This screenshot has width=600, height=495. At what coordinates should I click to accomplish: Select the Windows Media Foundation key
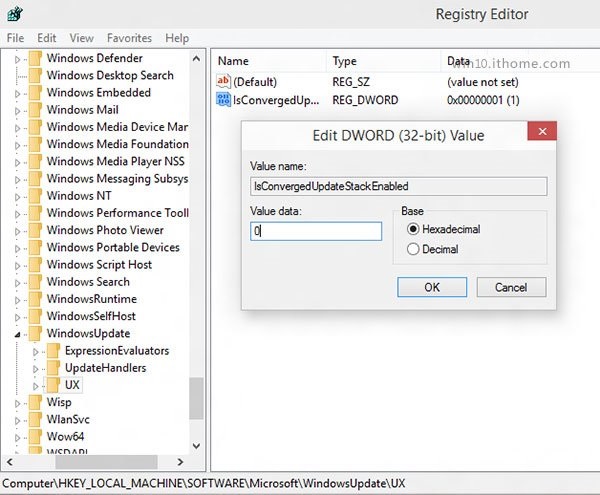coord(117,144)
